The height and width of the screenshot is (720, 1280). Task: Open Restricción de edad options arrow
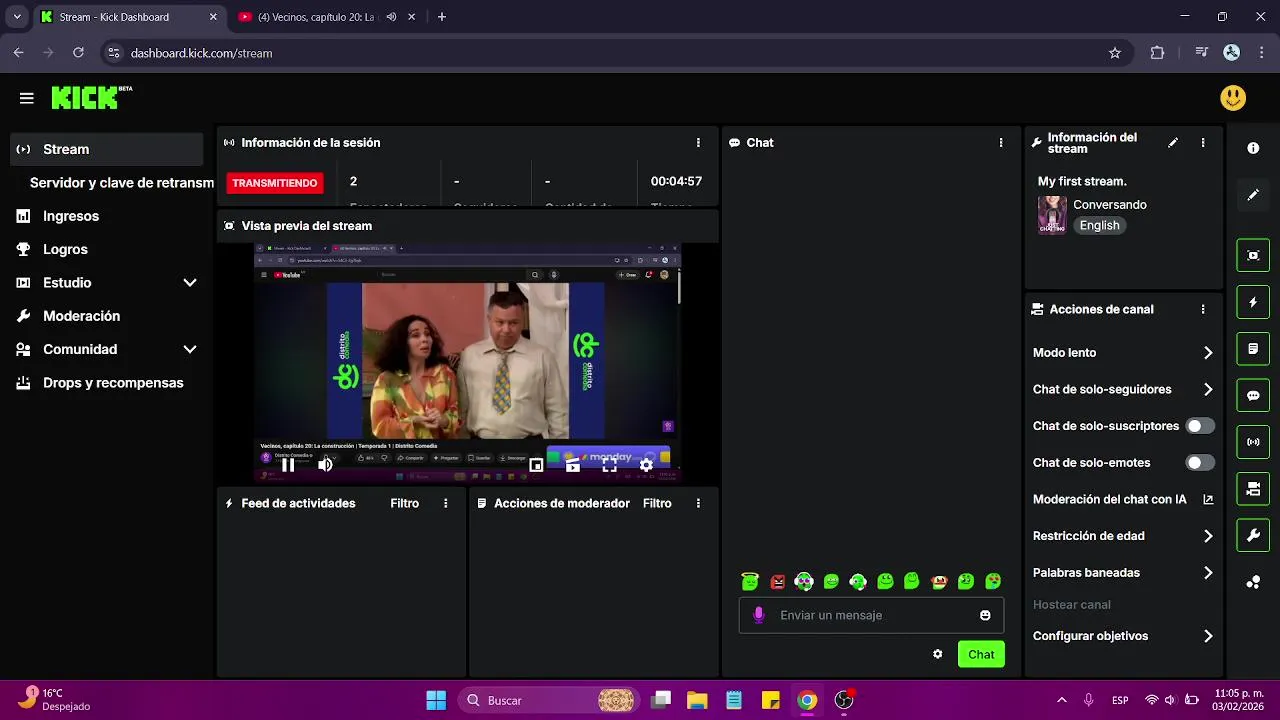(1208, 536)
